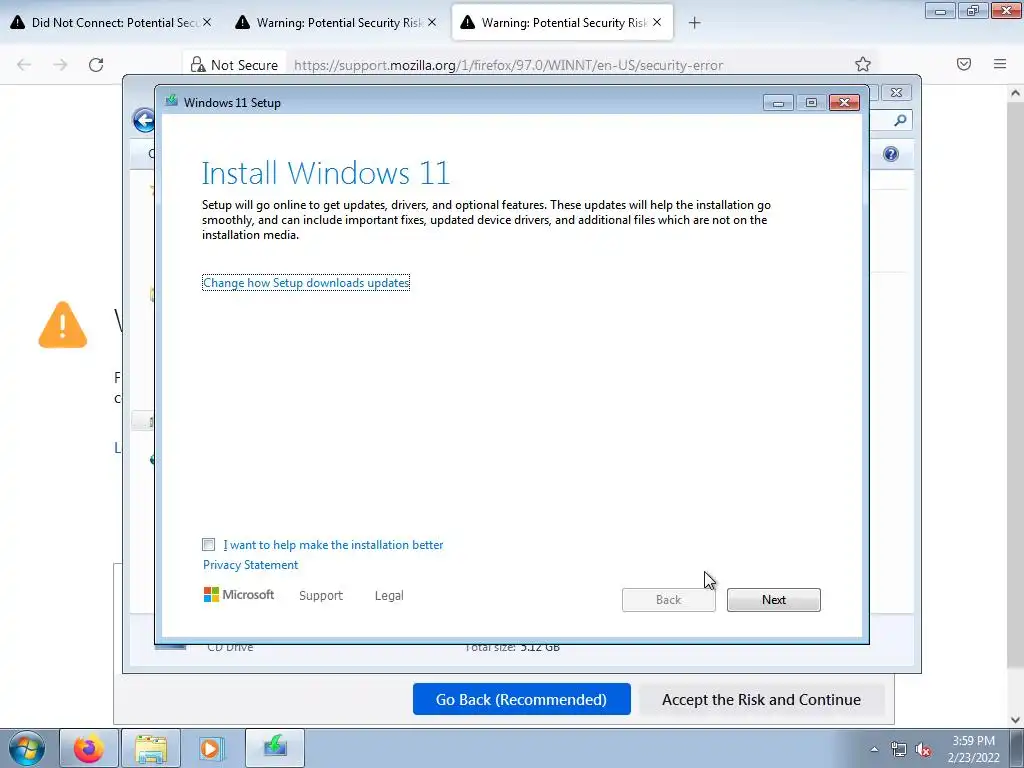
Task: Click the Next button in Windows 11 Setup
Action: tap(773, 600)
